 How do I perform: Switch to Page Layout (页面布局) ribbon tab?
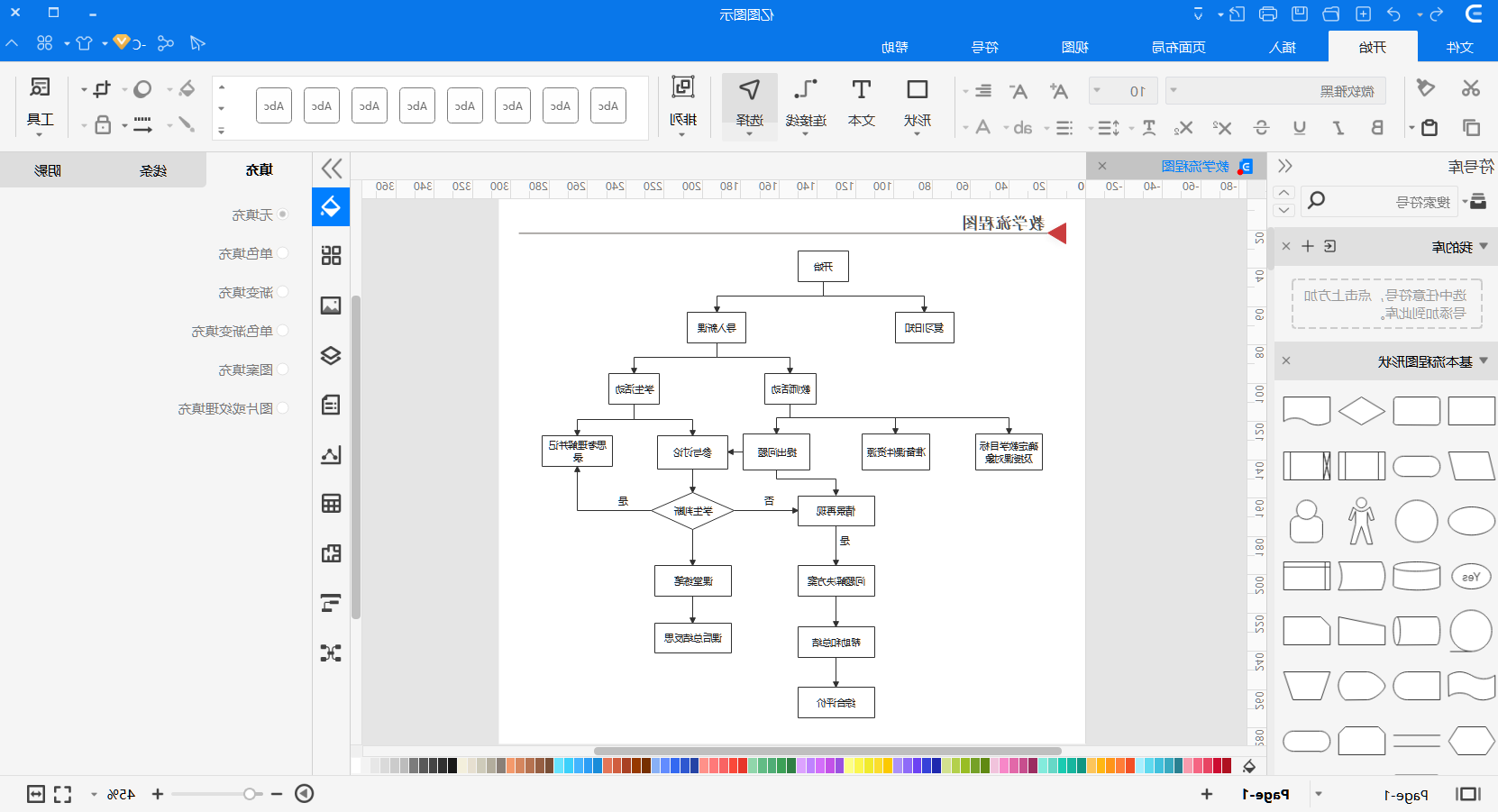1179,47
